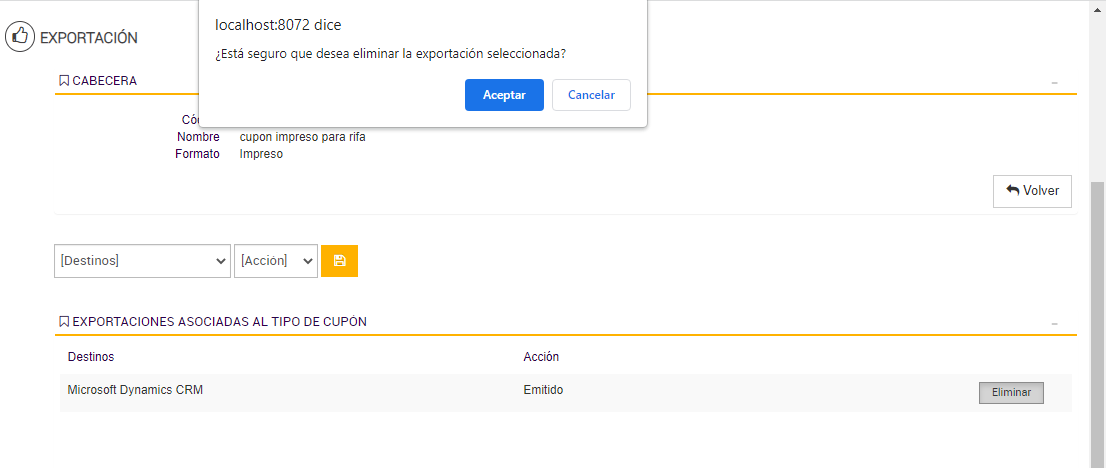1106x468 pixels.
Task: Open the [Destinos] dropdown
Action: [x=143, y=261]
